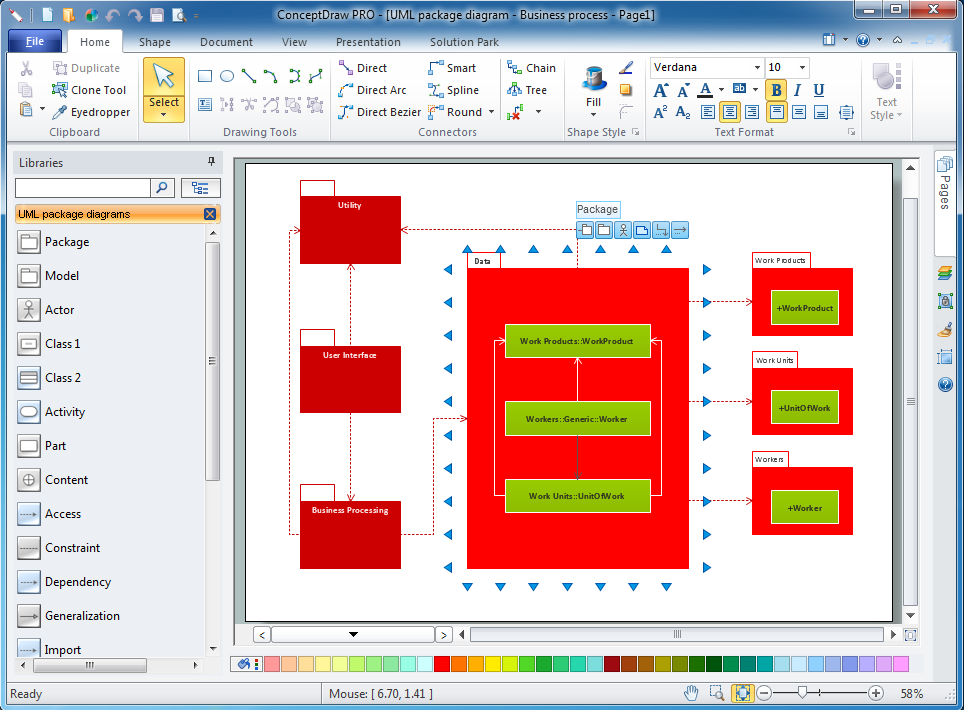
Task: Open the Verdana font name dropdown
Action: tap(757, 68)
